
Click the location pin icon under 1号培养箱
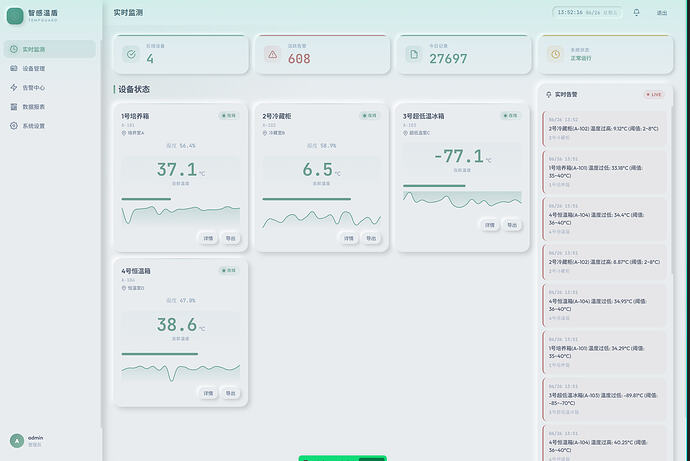(124, 133)
